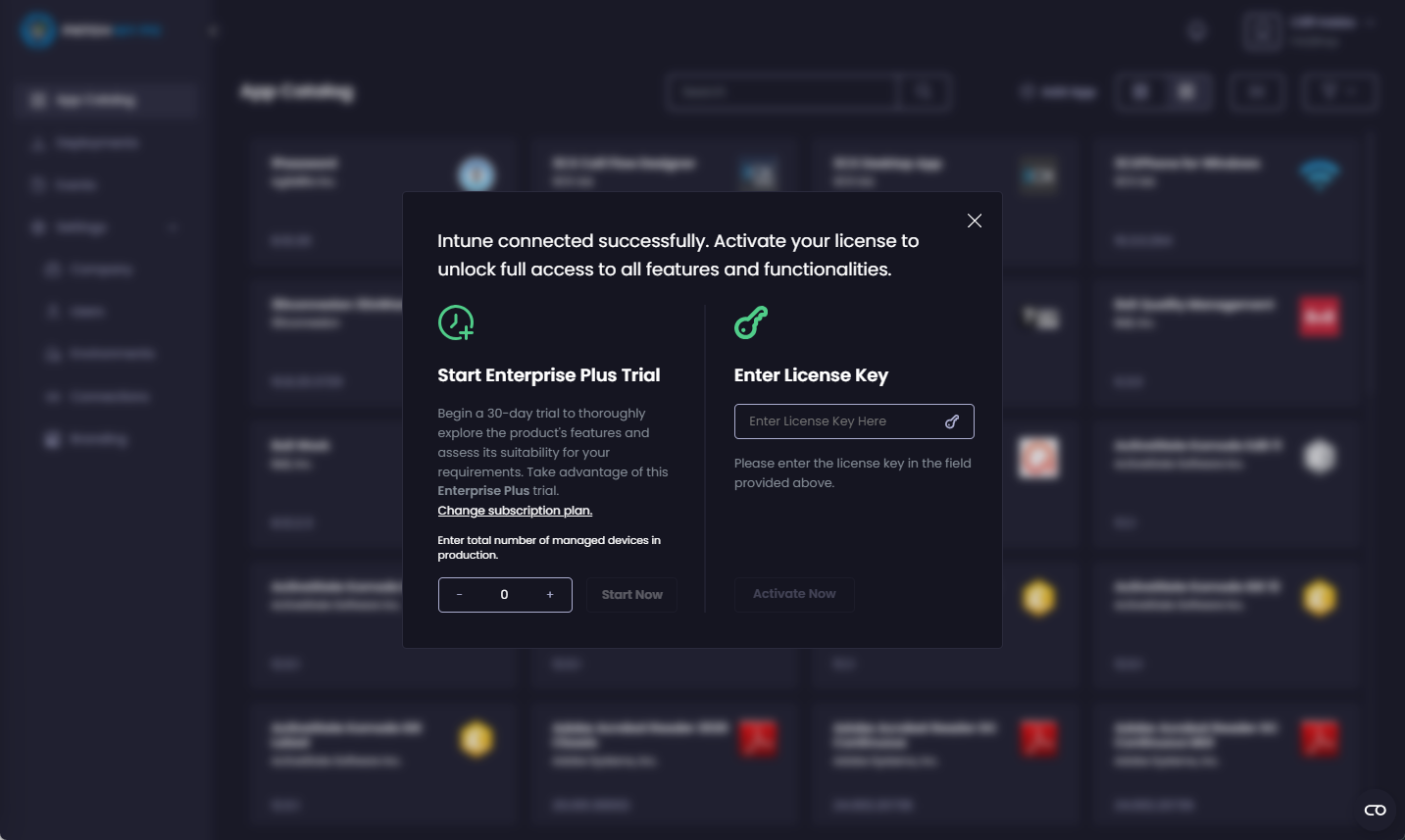The height and width of the screenshot is (840, 1405).
Task: Click the key icon inside license field
Action: 952,421
